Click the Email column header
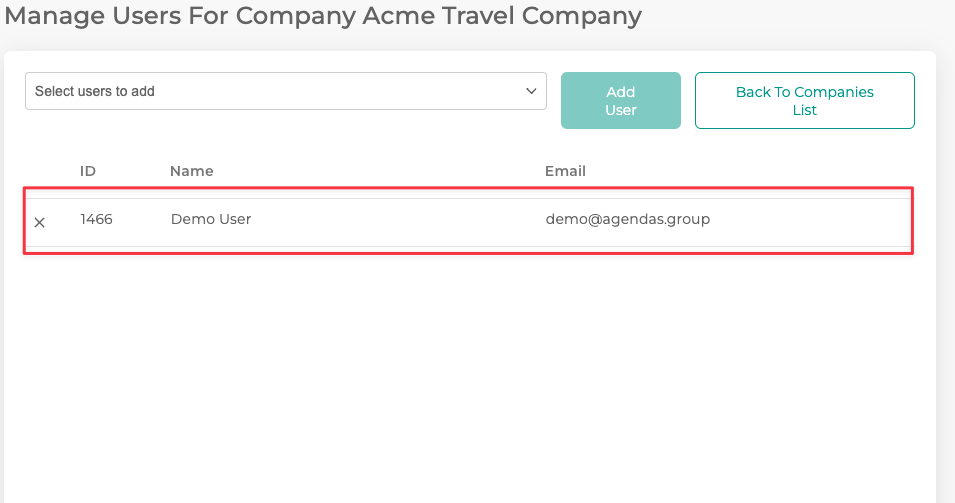The width and height of the screenshot is (955, 503). 565,171
